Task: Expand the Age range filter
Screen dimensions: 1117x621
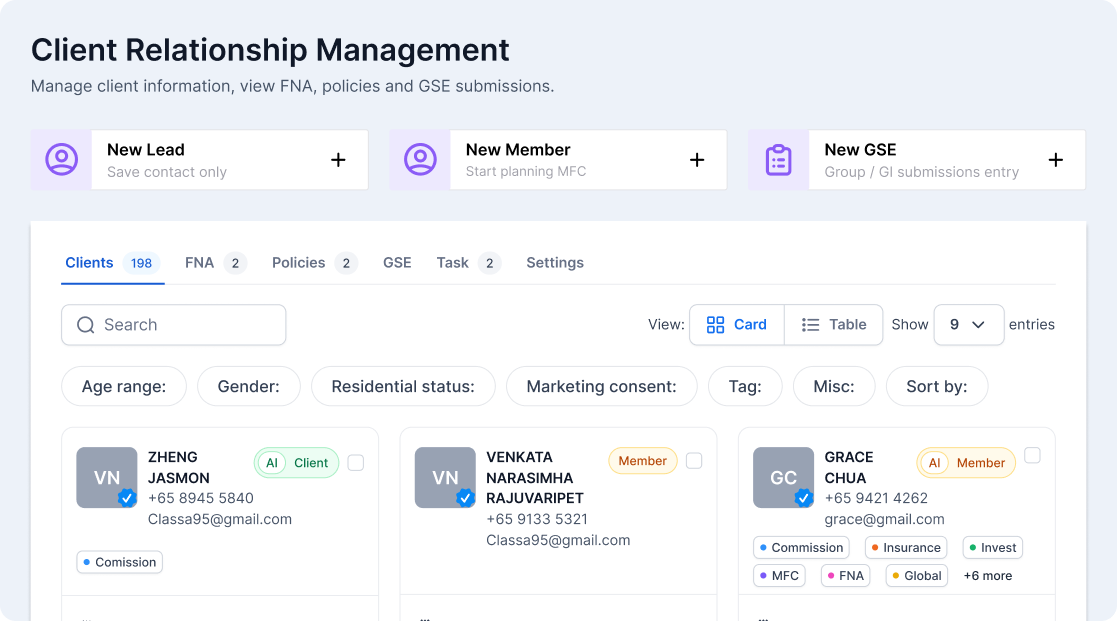Action: pyautogui.click(x=124, y=387)
